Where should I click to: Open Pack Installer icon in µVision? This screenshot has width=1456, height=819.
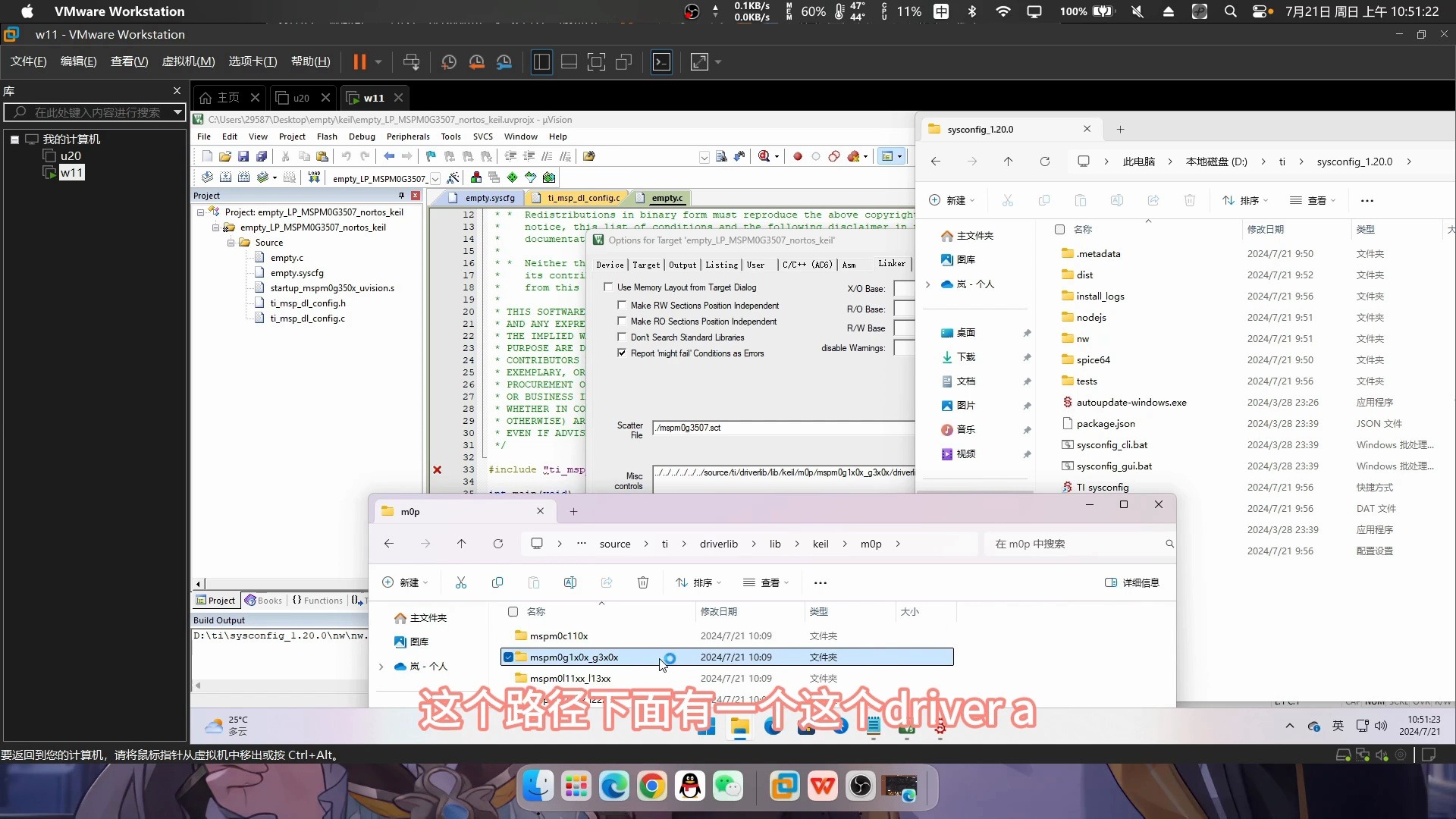pos(549,177)
